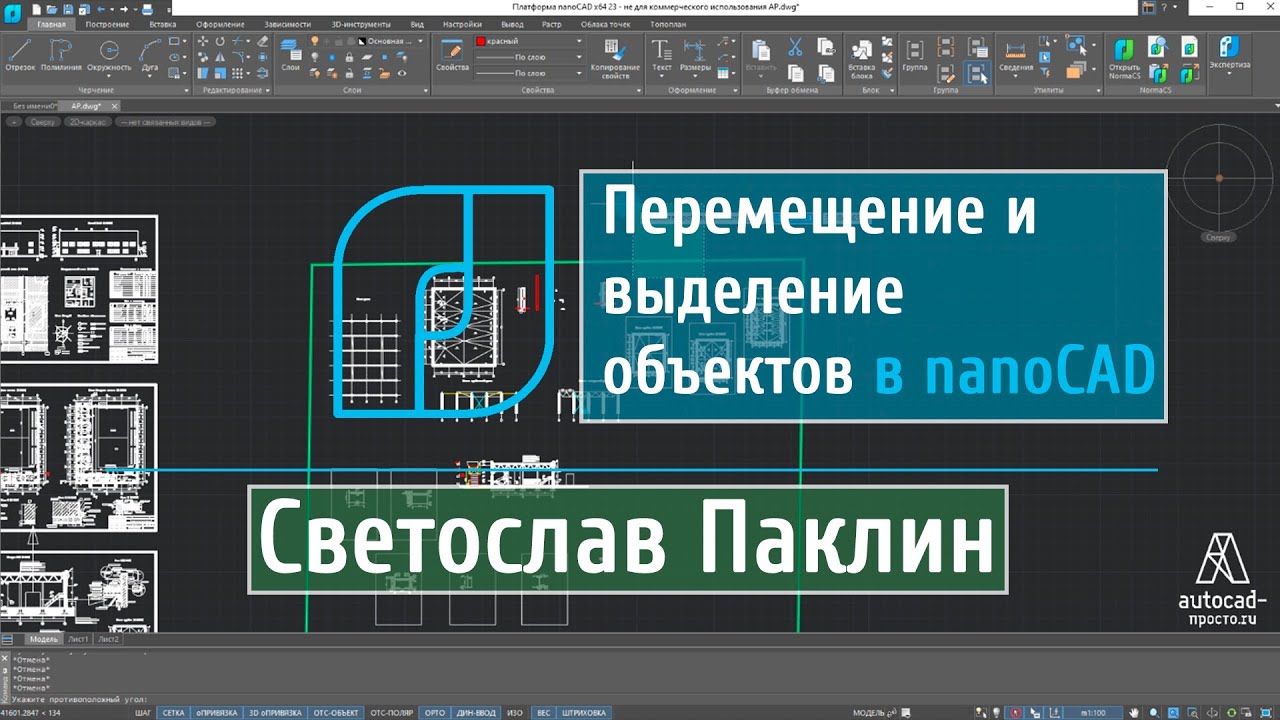Click the 2D-каркас visual style label

[x=86, y=121]
